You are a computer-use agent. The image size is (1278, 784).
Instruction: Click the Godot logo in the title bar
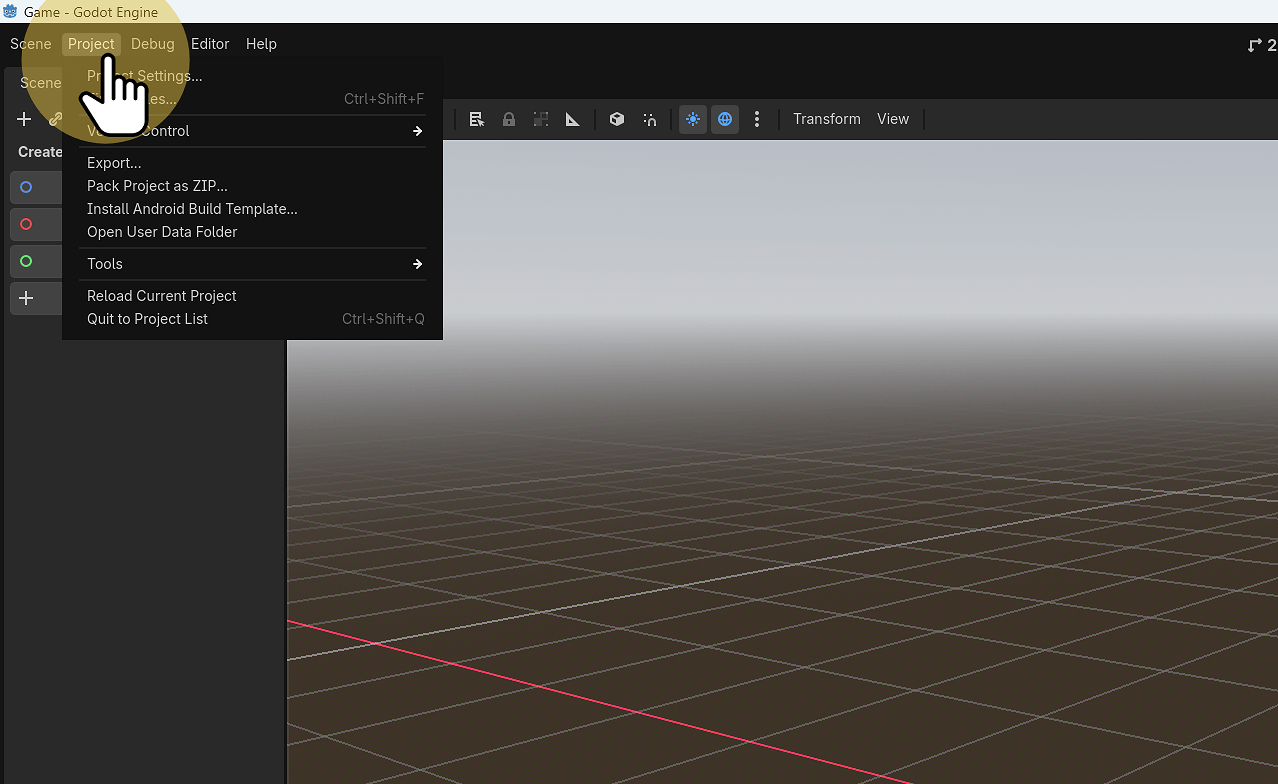pos(10,11)
